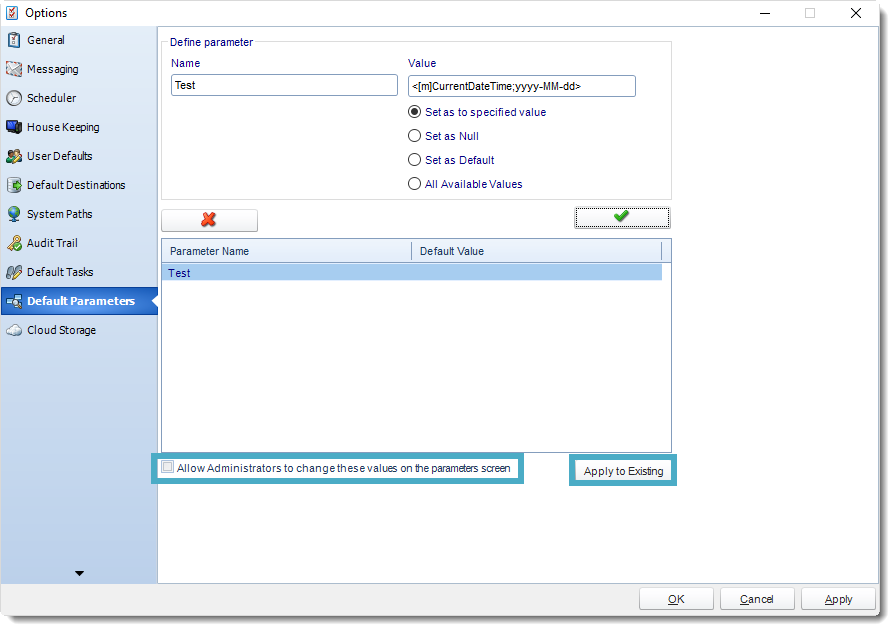Select Default Parameters in sidebar
Screen dimensions: 895x631
79,301
